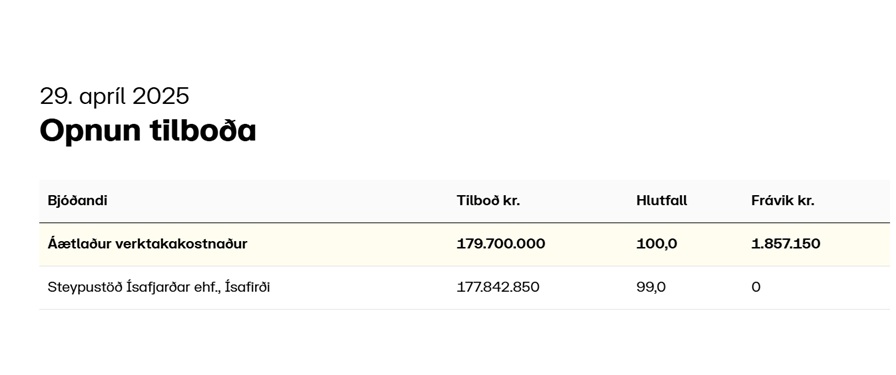Click the word 'verktakakostnaður' in the highlighted row
The height and width of the screenshot is (375, 896).
(181, 244)
